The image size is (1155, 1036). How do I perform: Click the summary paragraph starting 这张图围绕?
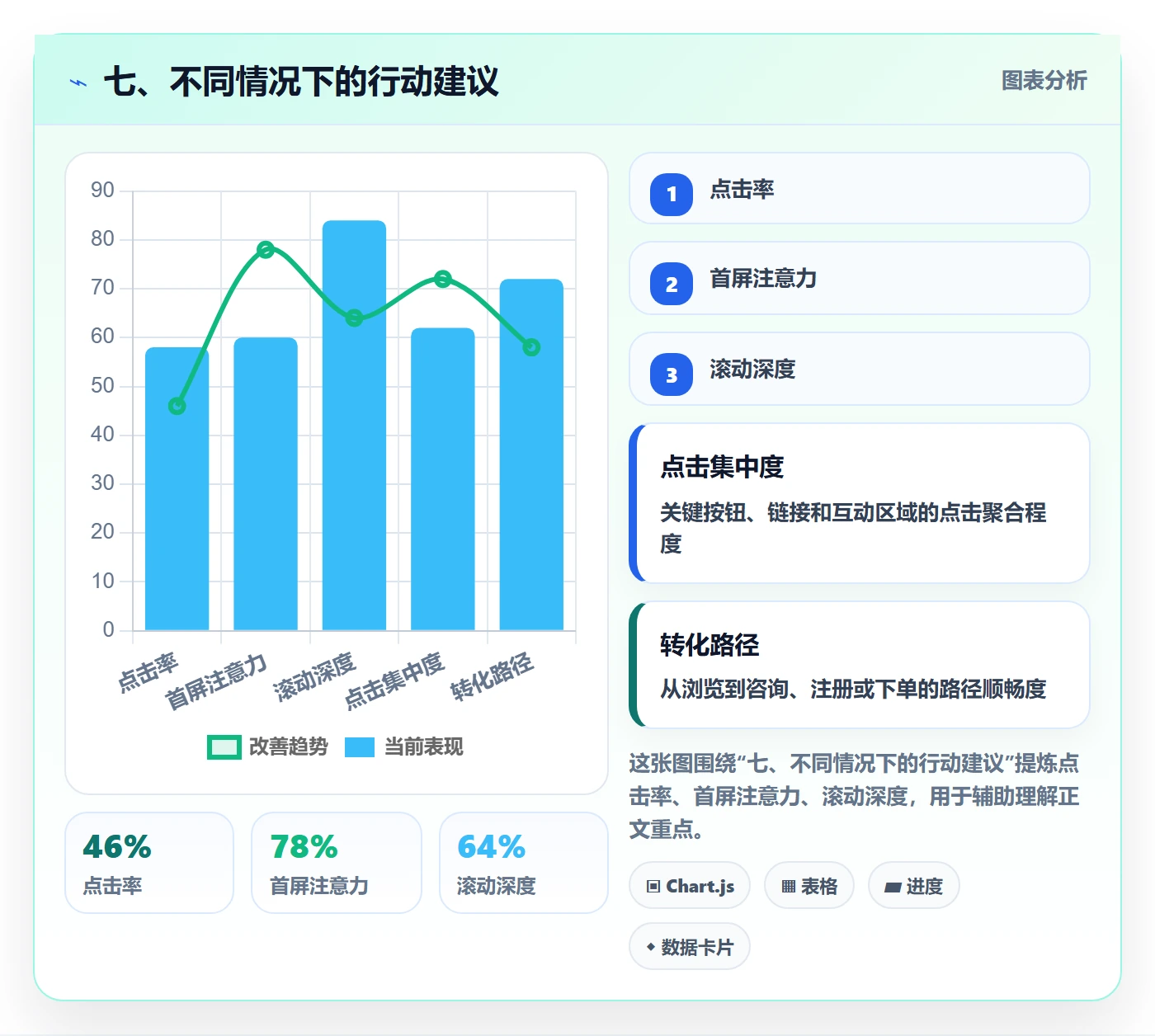[x=855, y=796]
